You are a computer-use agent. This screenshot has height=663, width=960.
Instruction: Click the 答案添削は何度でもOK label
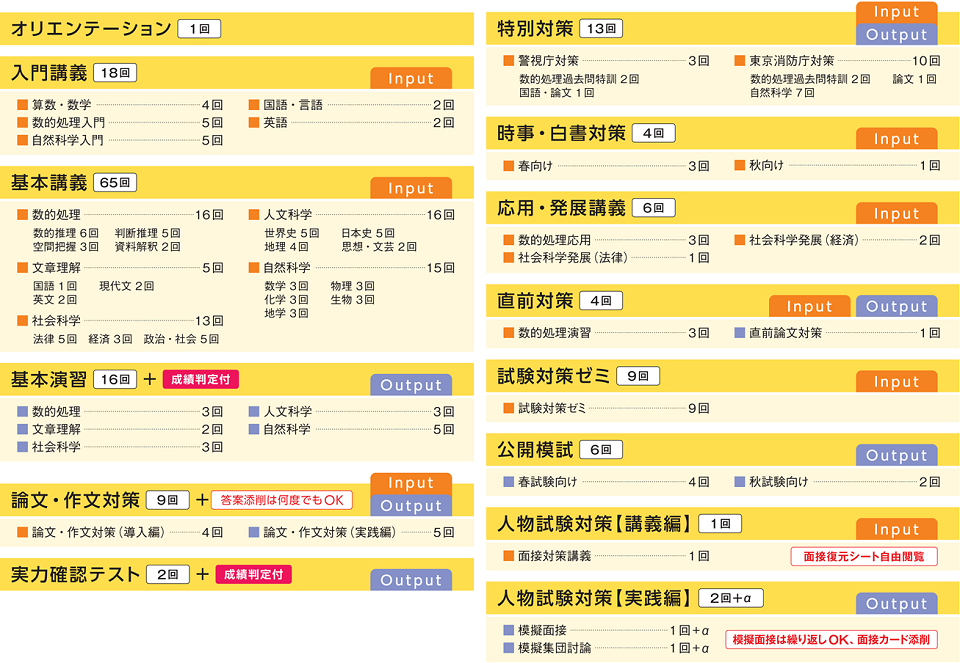(281, 499)
